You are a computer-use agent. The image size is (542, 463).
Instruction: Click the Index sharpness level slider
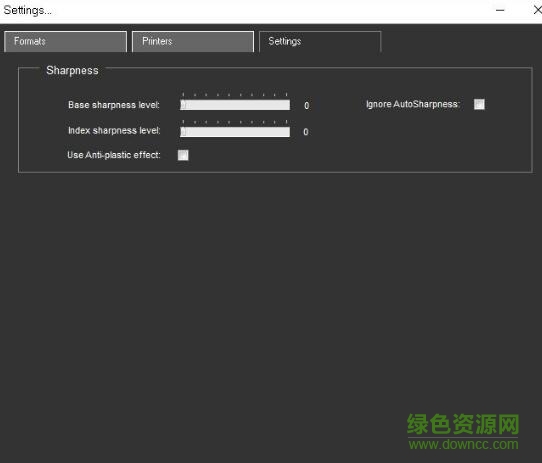tap(235, 132)
